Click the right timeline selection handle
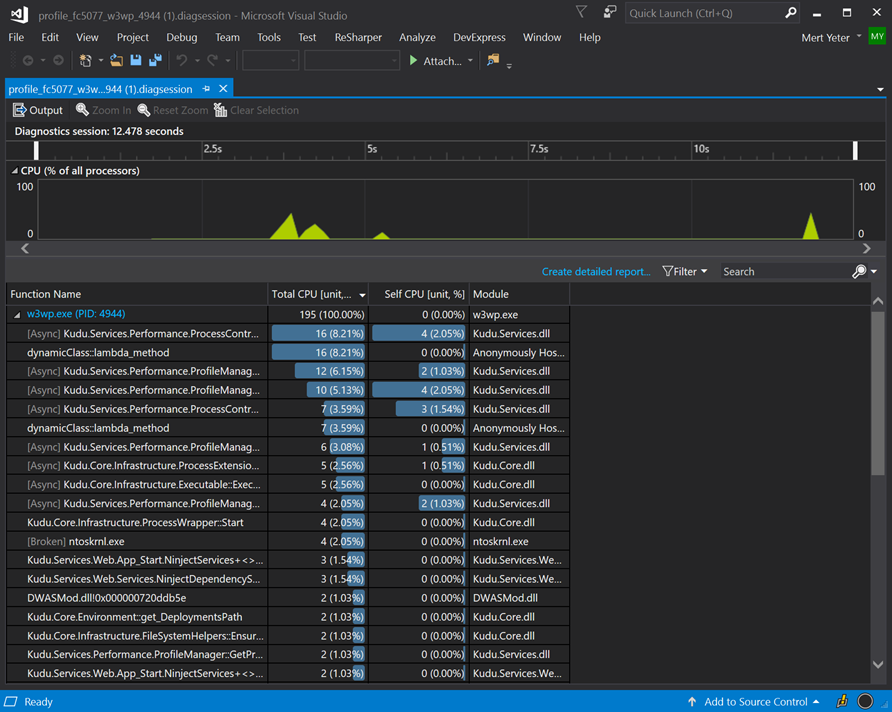The height and width of the screenshot is (712, 892). [855, 151]
